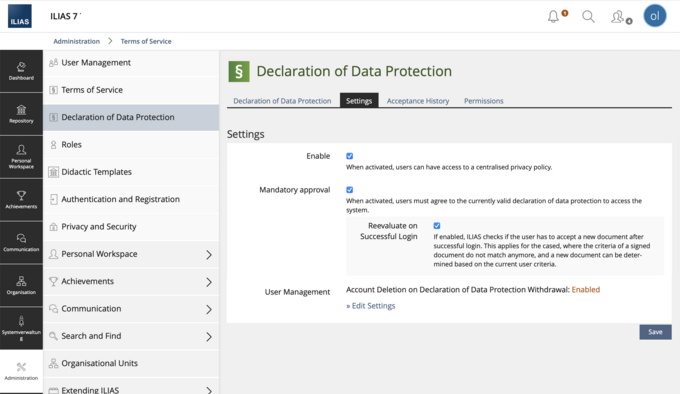Open Personal Workspace in the main bar

tap(21, 157)
